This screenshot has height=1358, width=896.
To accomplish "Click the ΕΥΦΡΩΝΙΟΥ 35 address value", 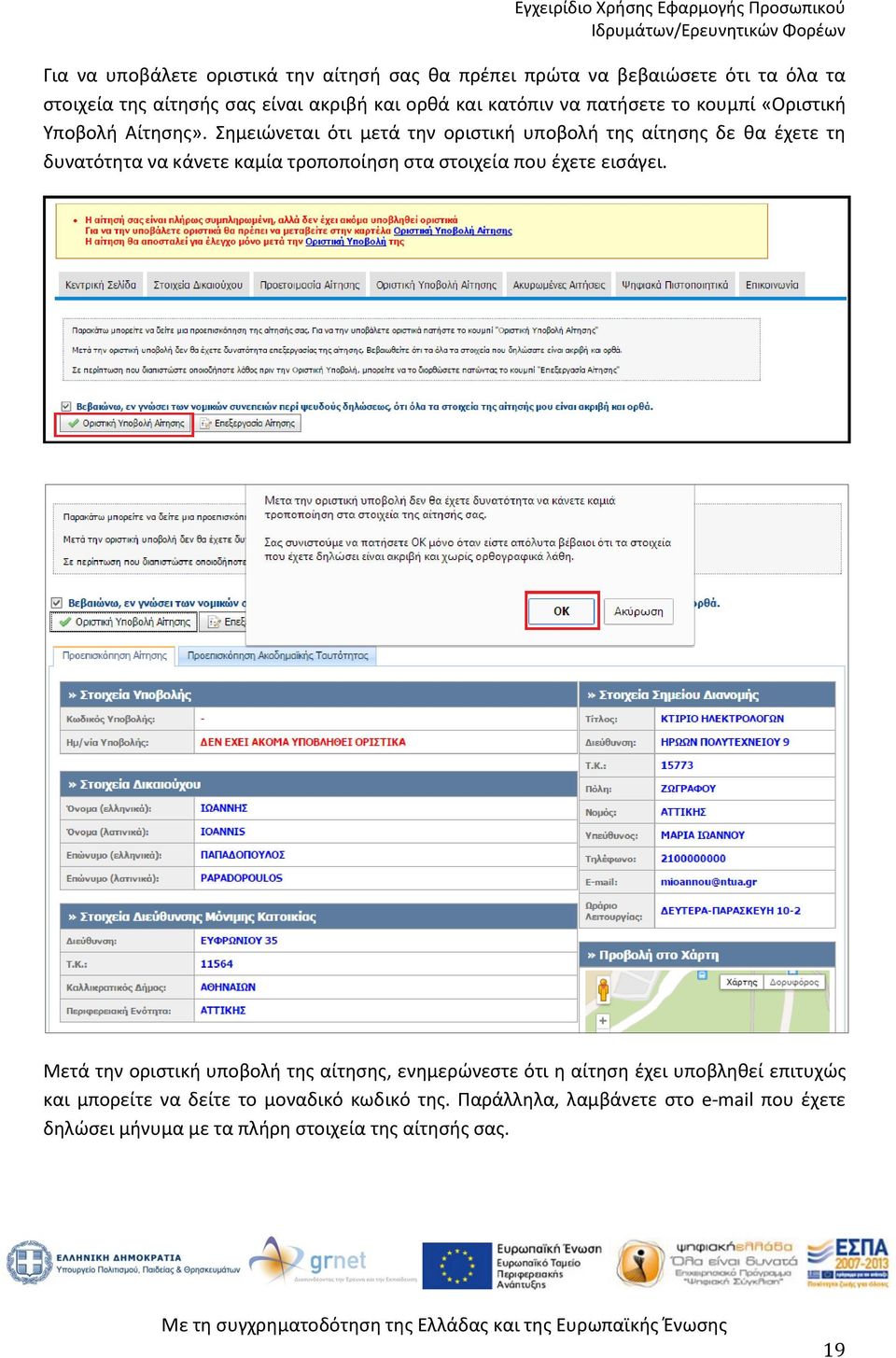I will (239, 941).
